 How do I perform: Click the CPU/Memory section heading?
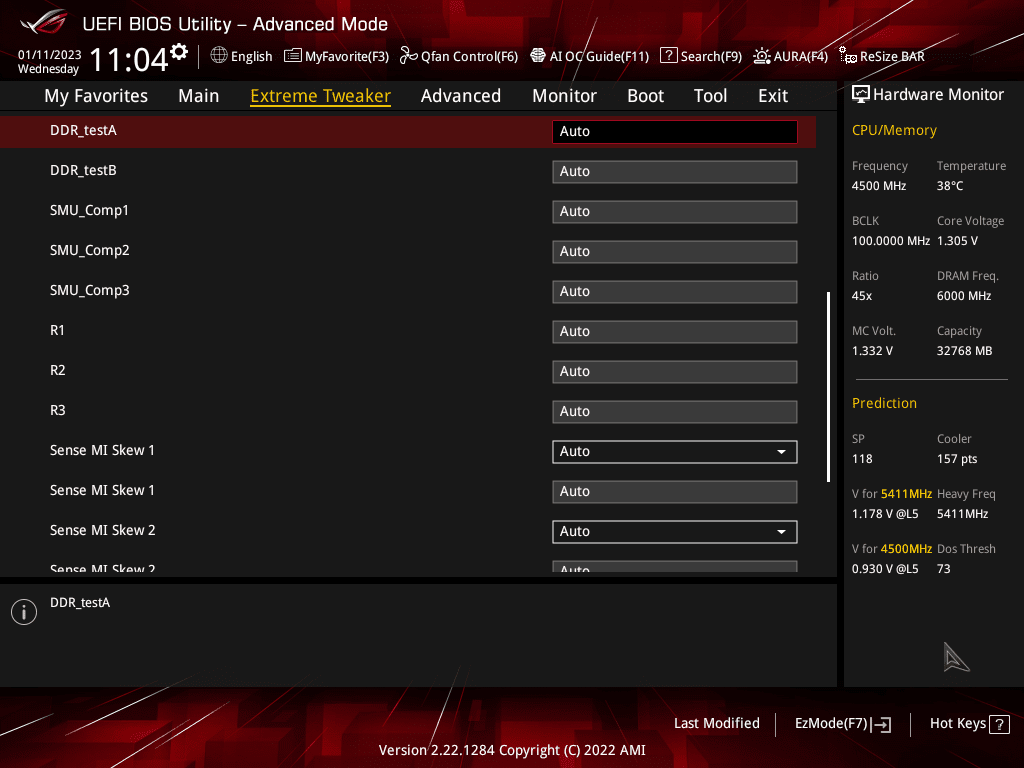tap(894, 131)
